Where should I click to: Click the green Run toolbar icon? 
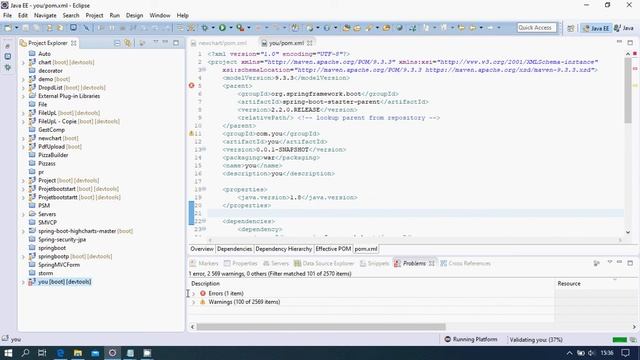point(222,28)
